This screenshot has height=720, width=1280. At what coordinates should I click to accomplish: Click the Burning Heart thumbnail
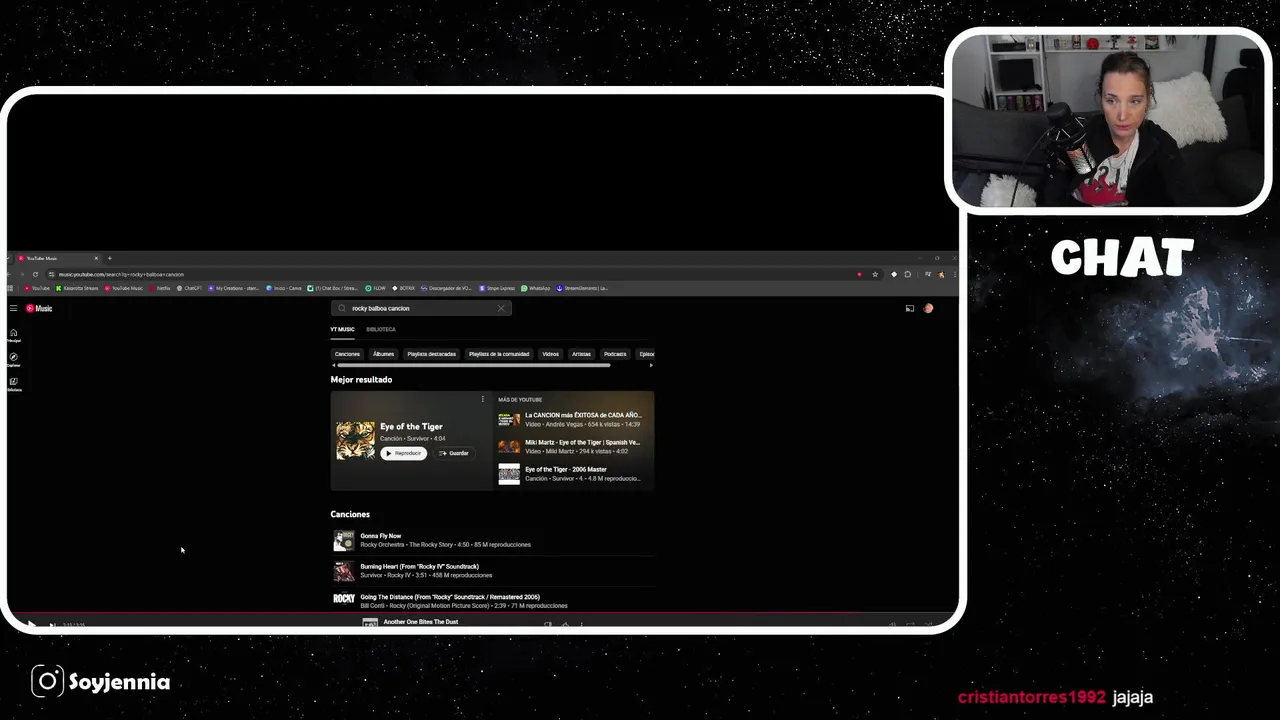point(344,571)
